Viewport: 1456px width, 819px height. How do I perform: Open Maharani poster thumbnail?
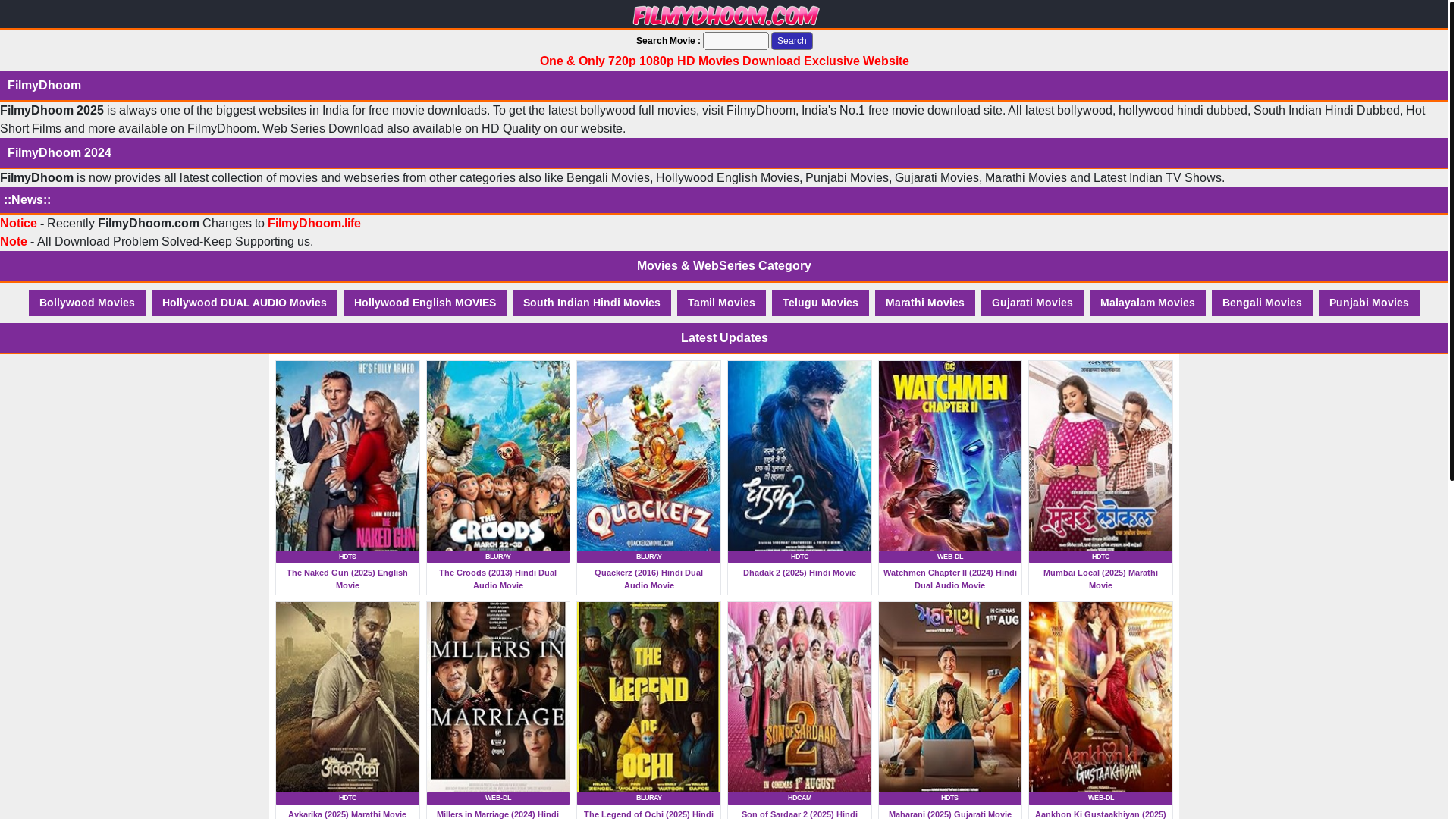tap(950, 697)
